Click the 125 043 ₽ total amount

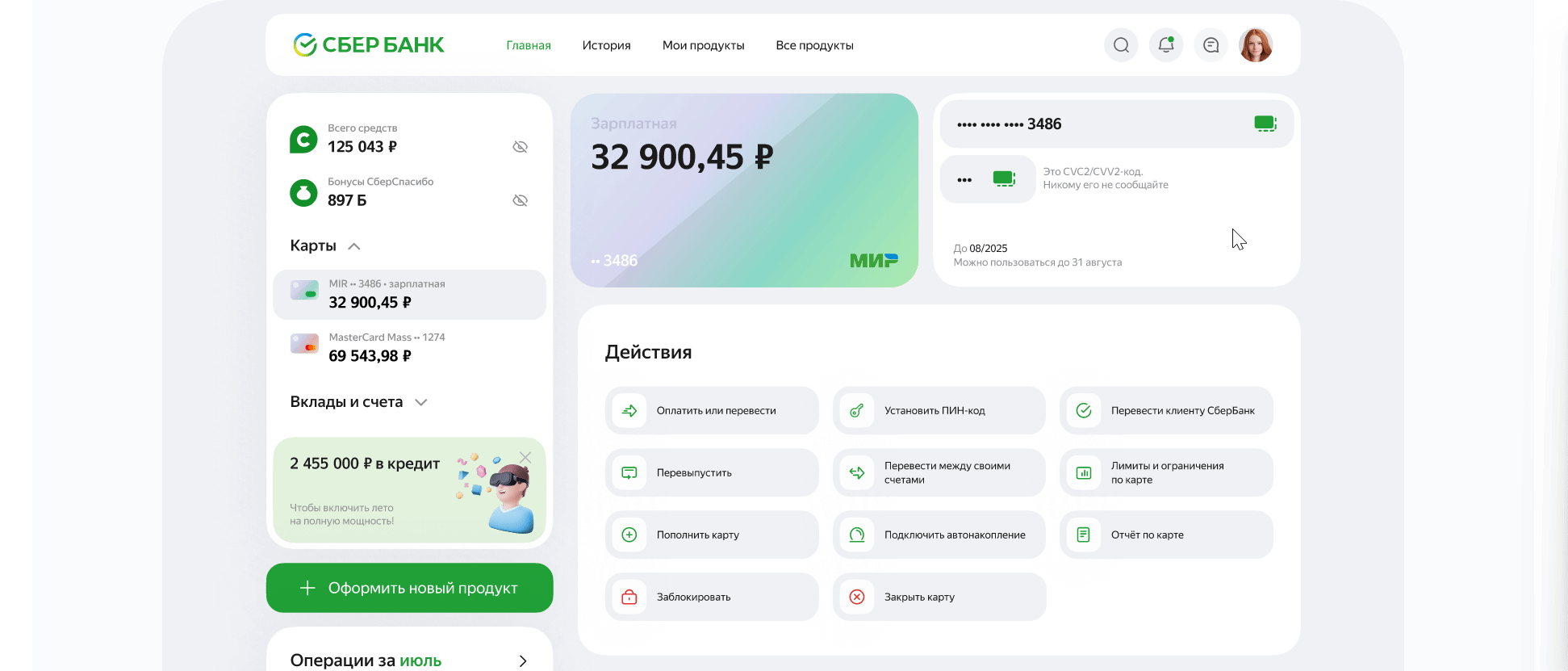tap(362, 147)
